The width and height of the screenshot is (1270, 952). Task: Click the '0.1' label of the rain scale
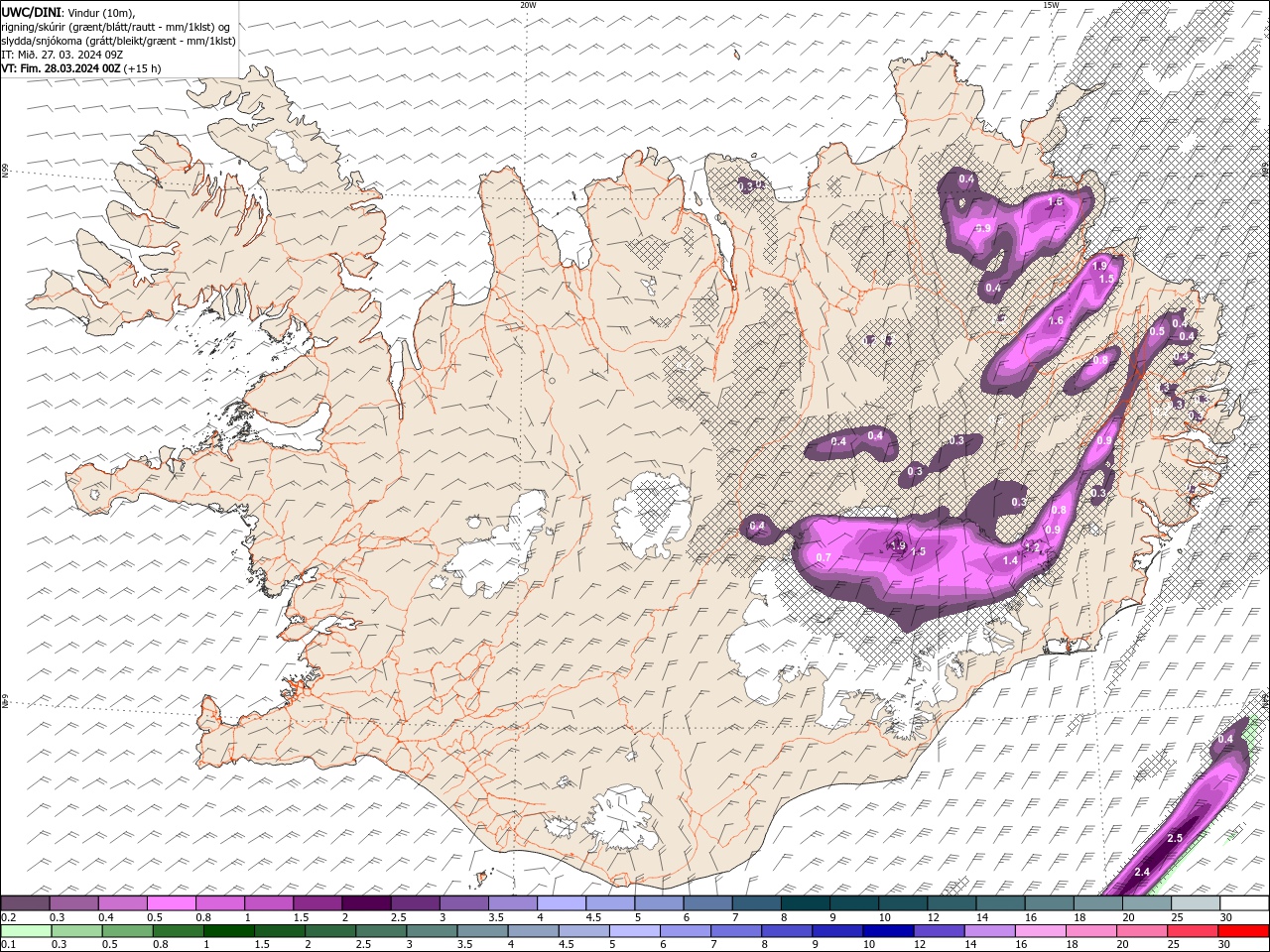(9, 945)
